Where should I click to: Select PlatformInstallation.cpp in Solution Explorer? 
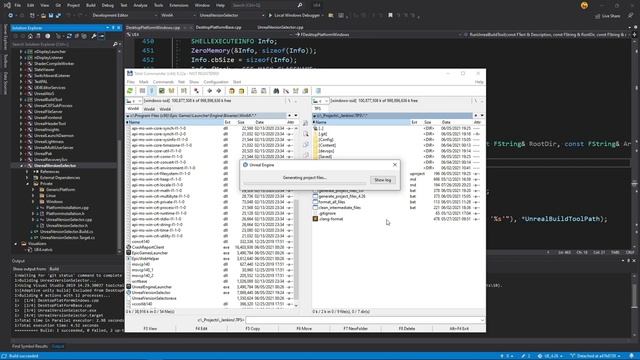pos(67,208)
